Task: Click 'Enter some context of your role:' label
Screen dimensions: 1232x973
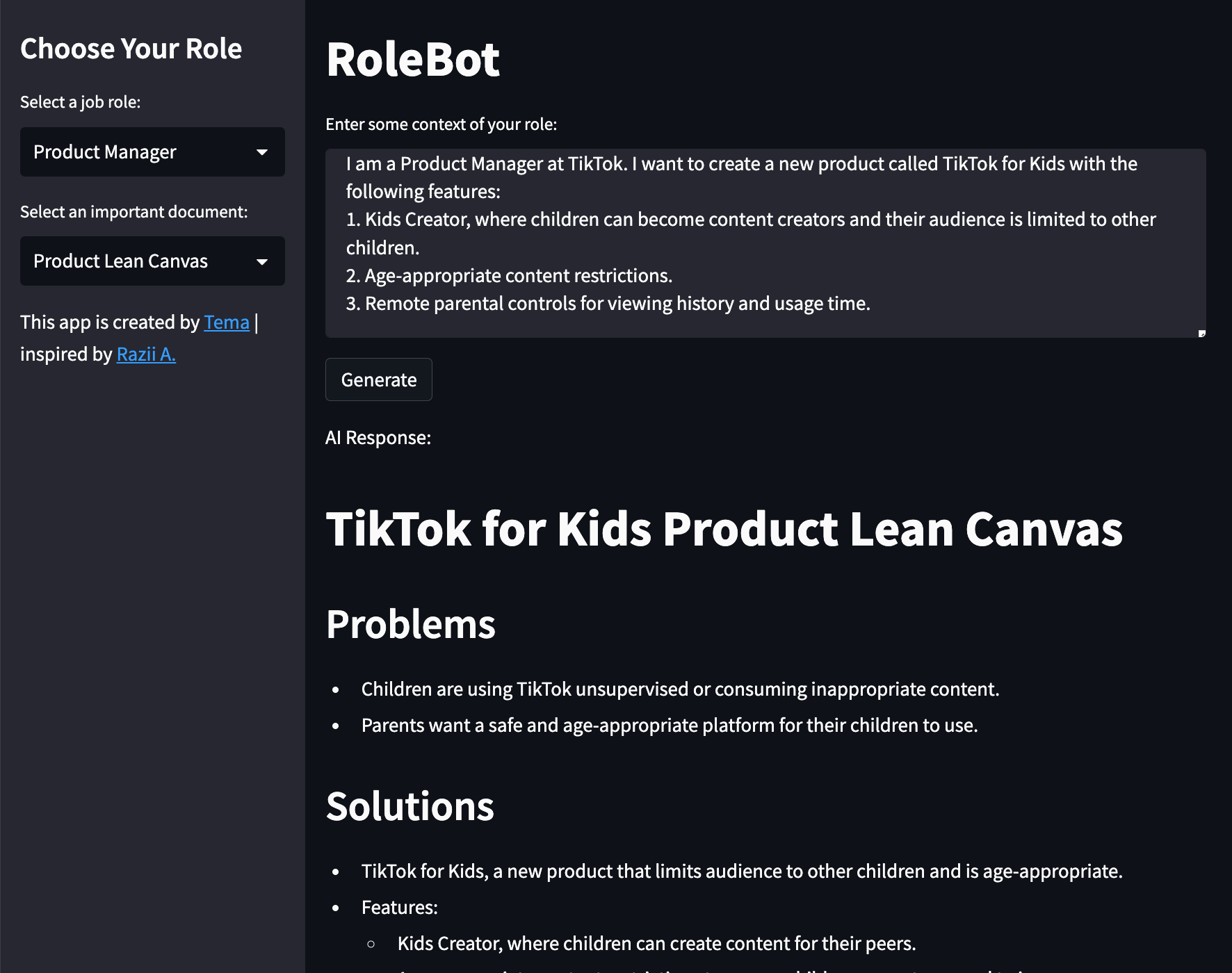Action: point(441,124)
